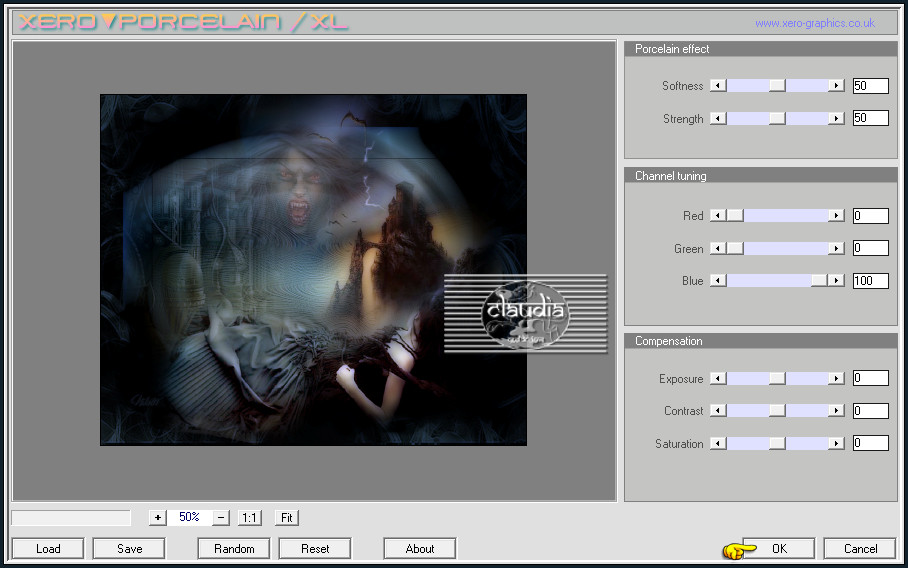Click the Softness left arrow
Image resolution: width=908 pixels, height=568 pixels.
coord(718,86)
